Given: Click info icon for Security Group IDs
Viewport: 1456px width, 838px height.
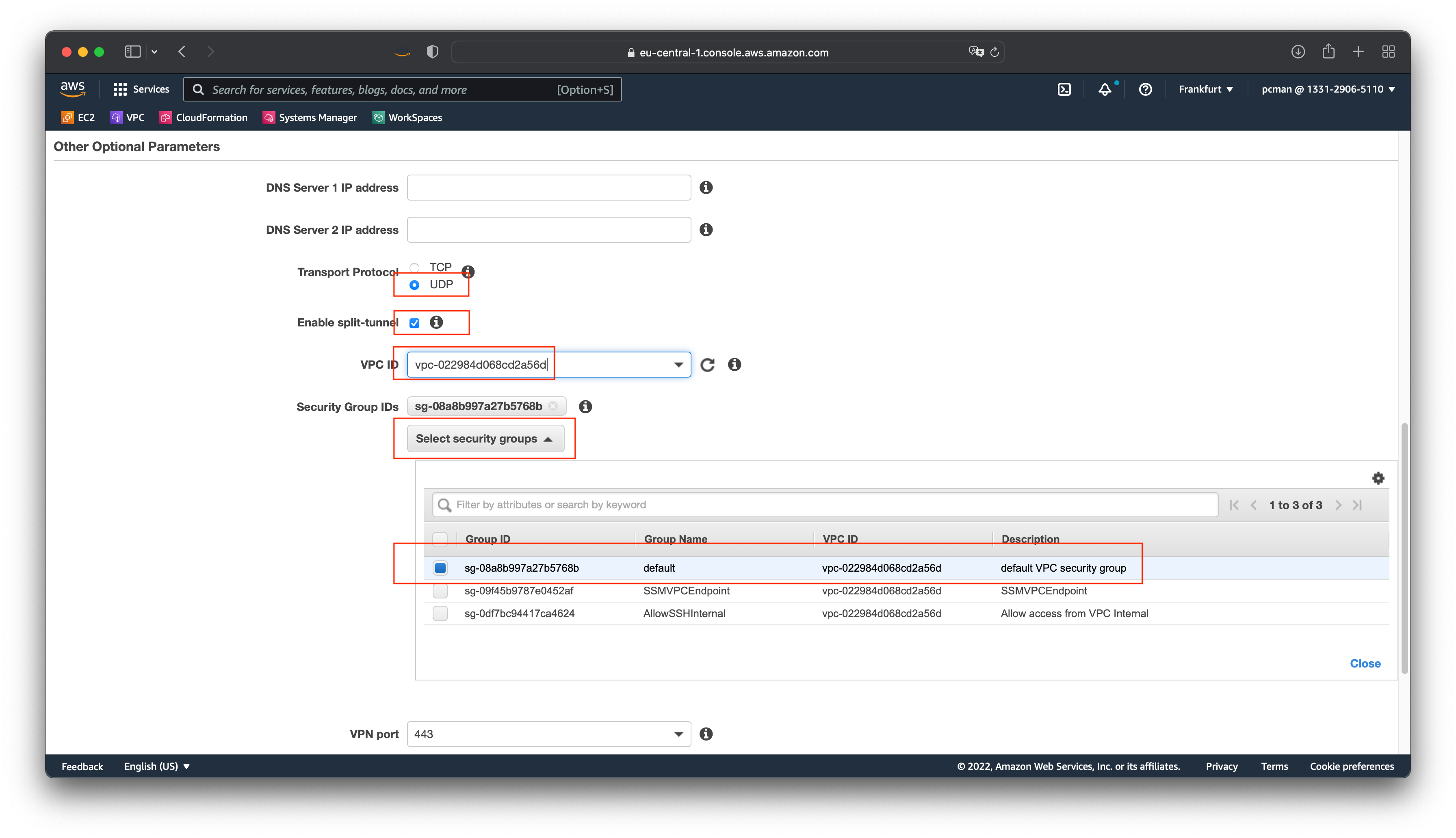Looking at the screenshot, I should (585, 406).
